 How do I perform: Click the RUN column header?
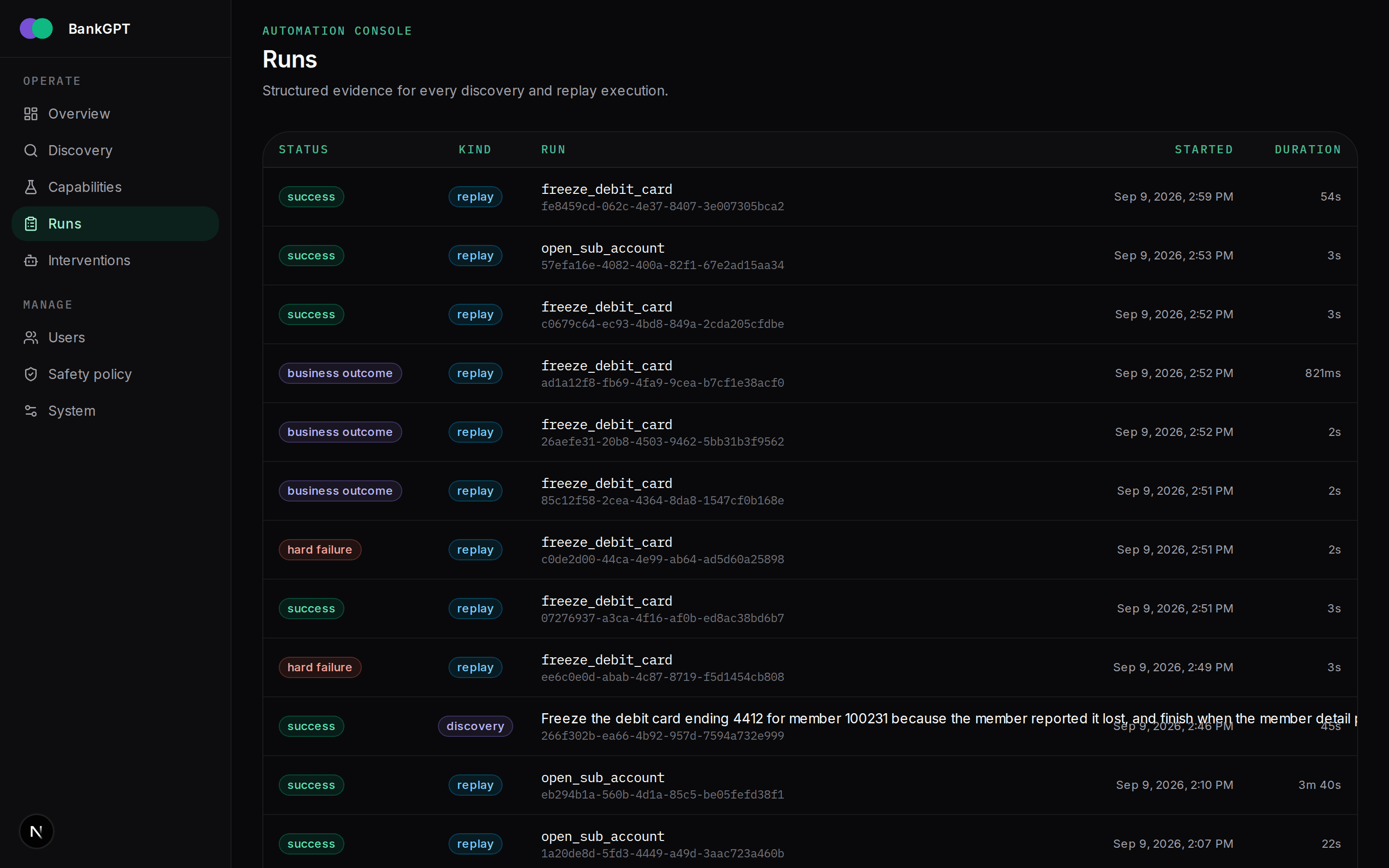[553, 150]
